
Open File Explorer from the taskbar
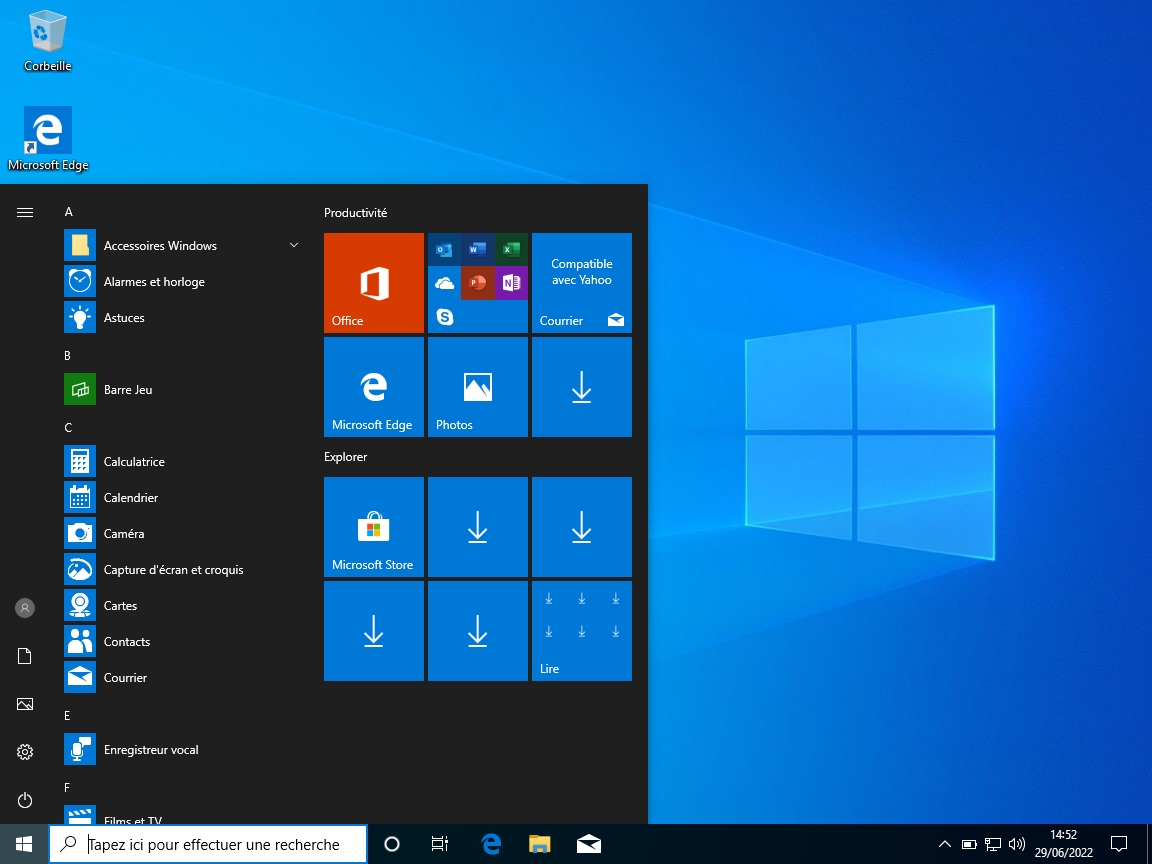tap(540, 844)
